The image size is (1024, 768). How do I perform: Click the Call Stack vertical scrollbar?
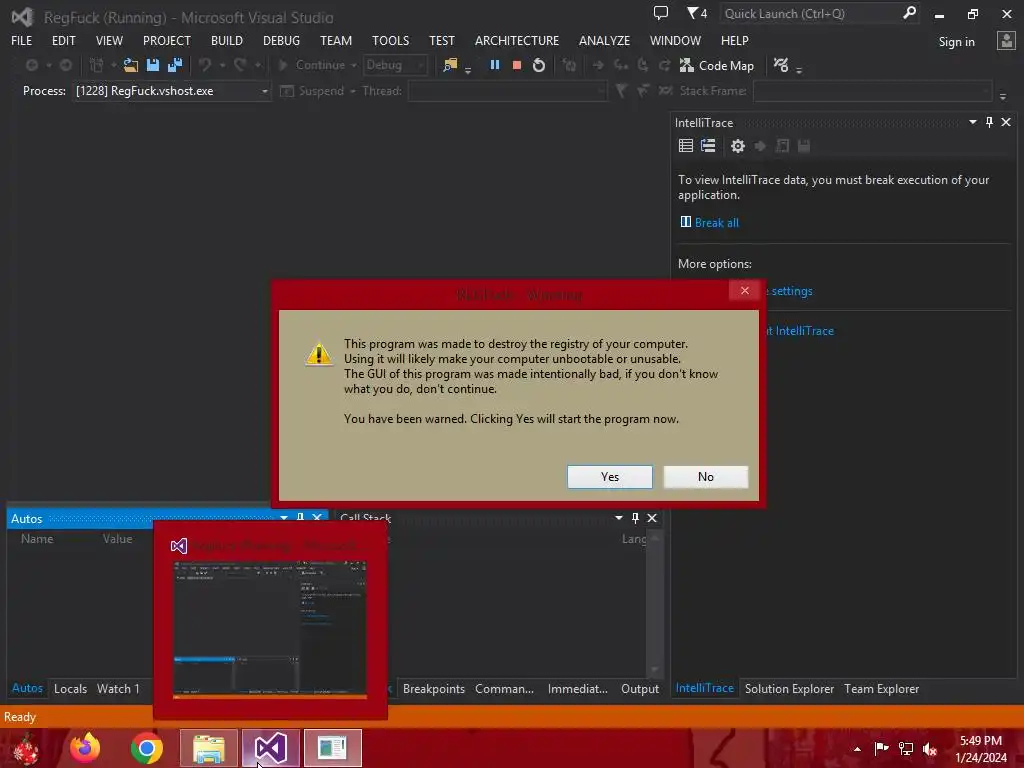pos(655,605)
